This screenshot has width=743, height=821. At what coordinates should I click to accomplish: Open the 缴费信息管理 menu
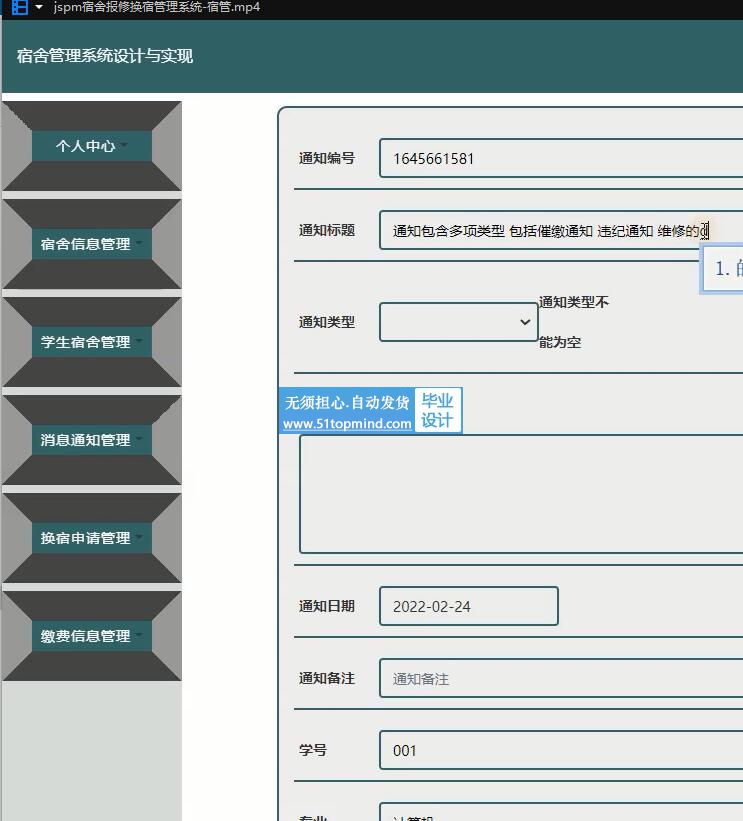click(92, 636)
